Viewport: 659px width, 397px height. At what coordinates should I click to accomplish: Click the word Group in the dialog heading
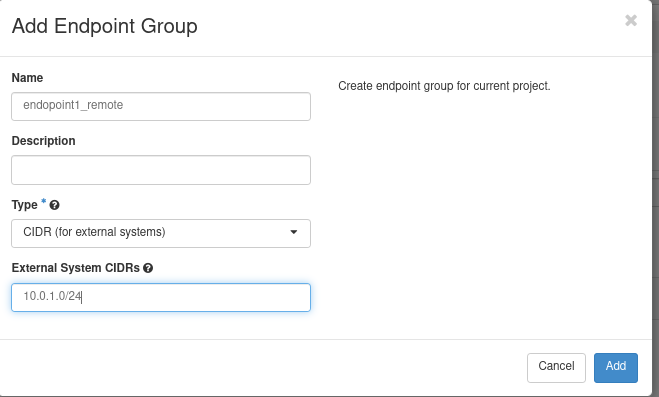click(169, 26)
